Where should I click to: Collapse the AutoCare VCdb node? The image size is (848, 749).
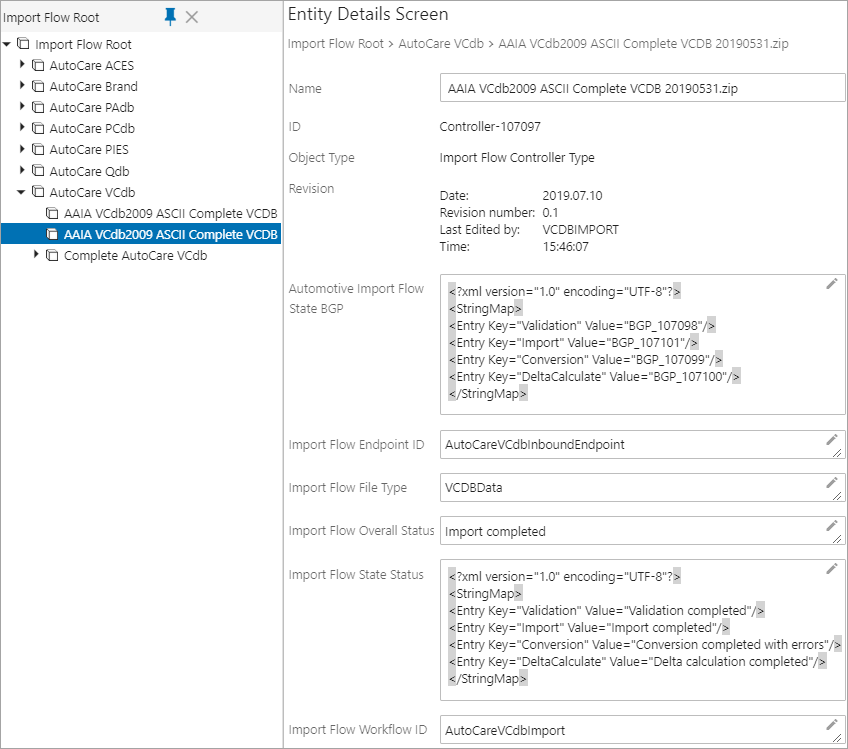(x=21, y=192)
